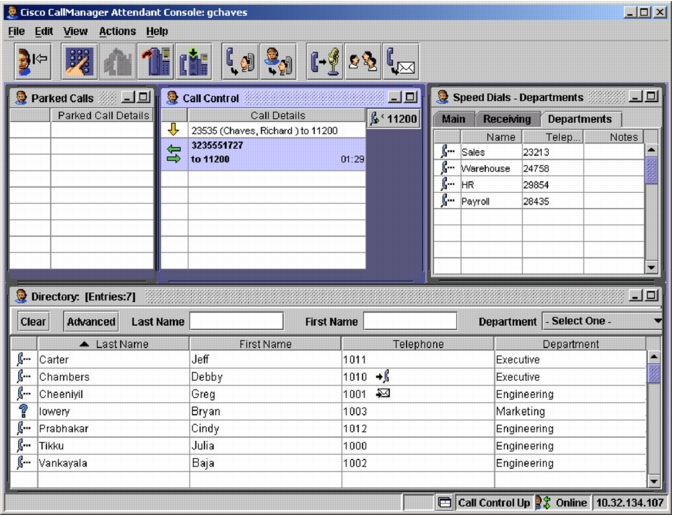
Task: Sort directory by Department column header
Action: coord(570,344)
